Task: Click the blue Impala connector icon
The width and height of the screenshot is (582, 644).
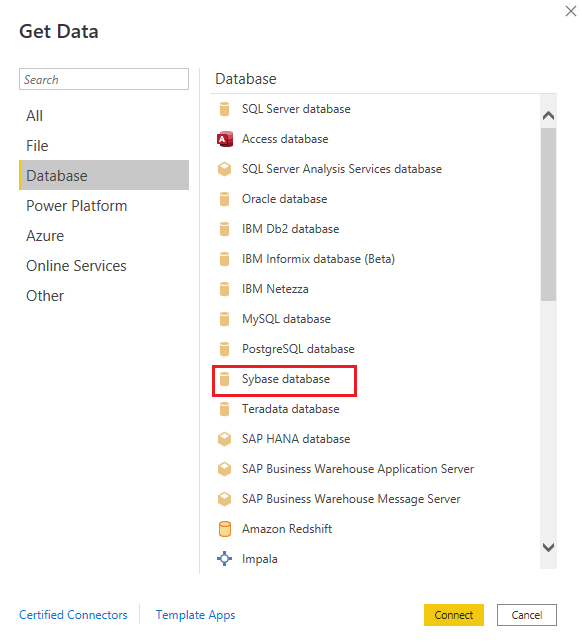Action: pyautogui.click(x=224, y=559)
